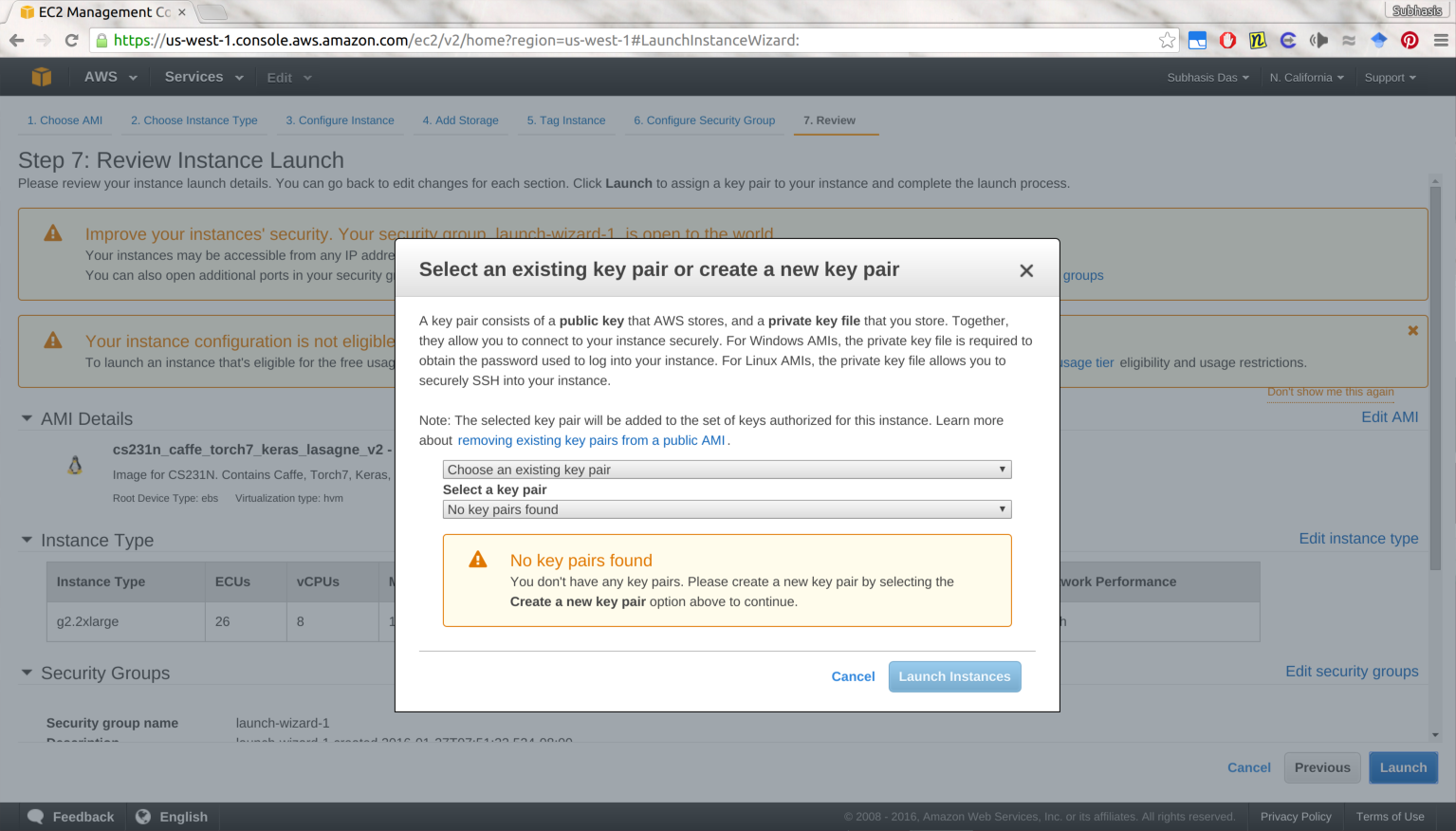Open 'removing existing key pairs' link
The width and height of the screenshot is (1456, 831).
[591, 440]
